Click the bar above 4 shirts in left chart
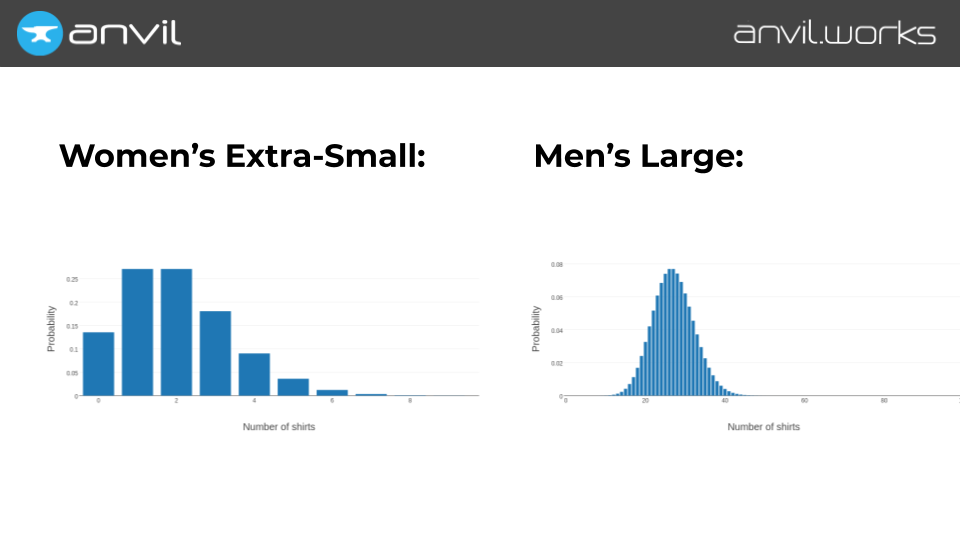The image size is (960, 540). (254, 374)
